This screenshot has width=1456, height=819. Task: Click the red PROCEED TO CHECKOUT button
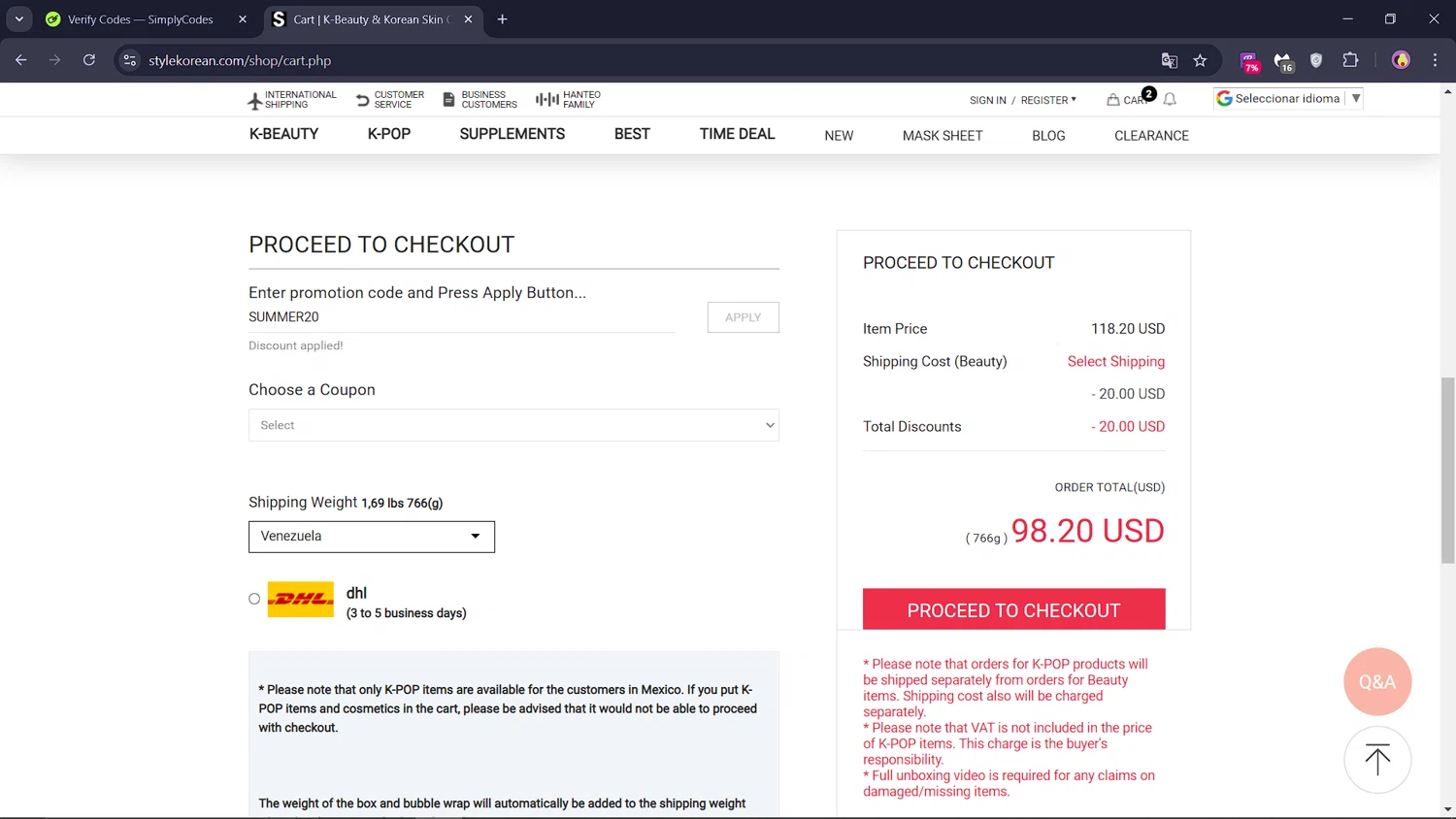[1013, 609]
